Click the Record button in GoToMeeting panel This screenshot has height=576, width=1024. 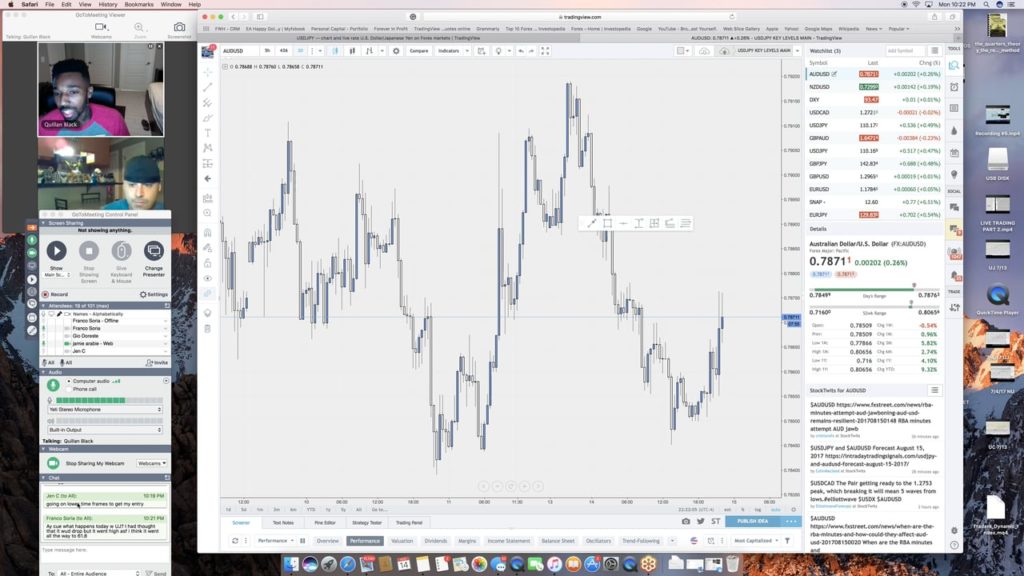[55, 295]
